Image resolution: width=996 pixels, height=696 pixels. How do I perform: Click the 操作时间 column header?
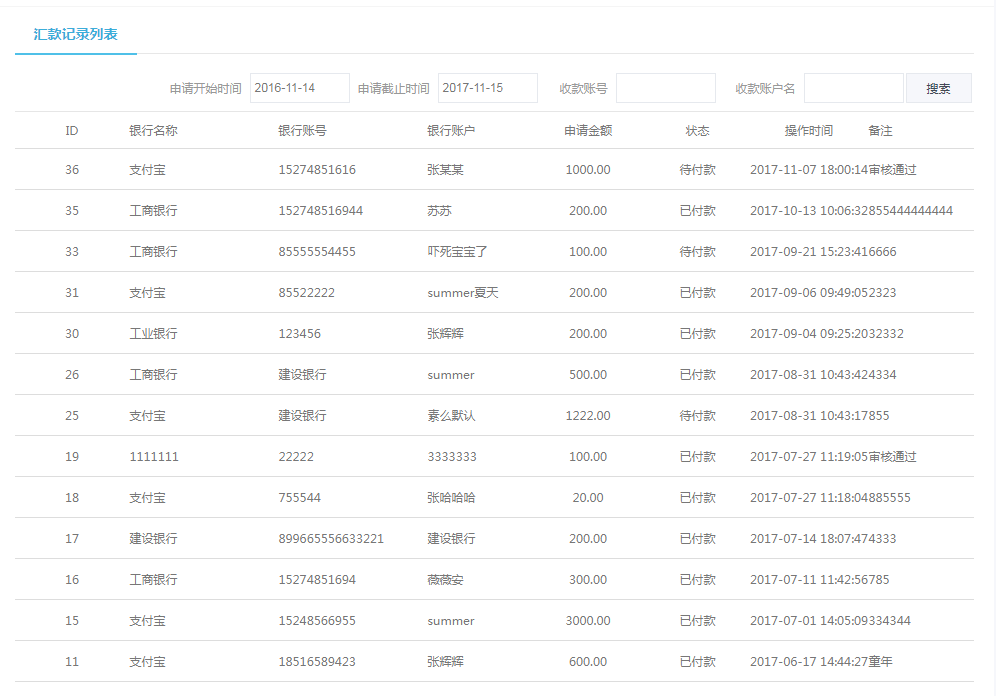click(808, 131)
